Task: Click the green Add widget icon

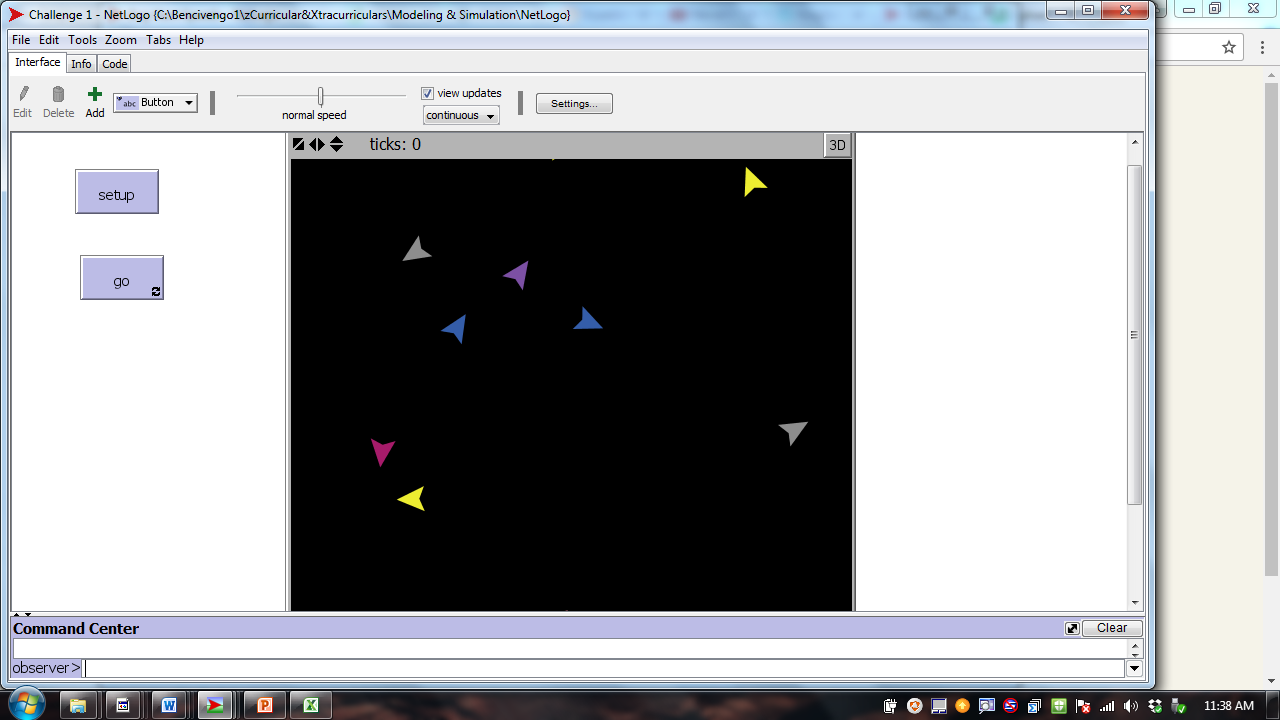Action: [x=94, y=95]
